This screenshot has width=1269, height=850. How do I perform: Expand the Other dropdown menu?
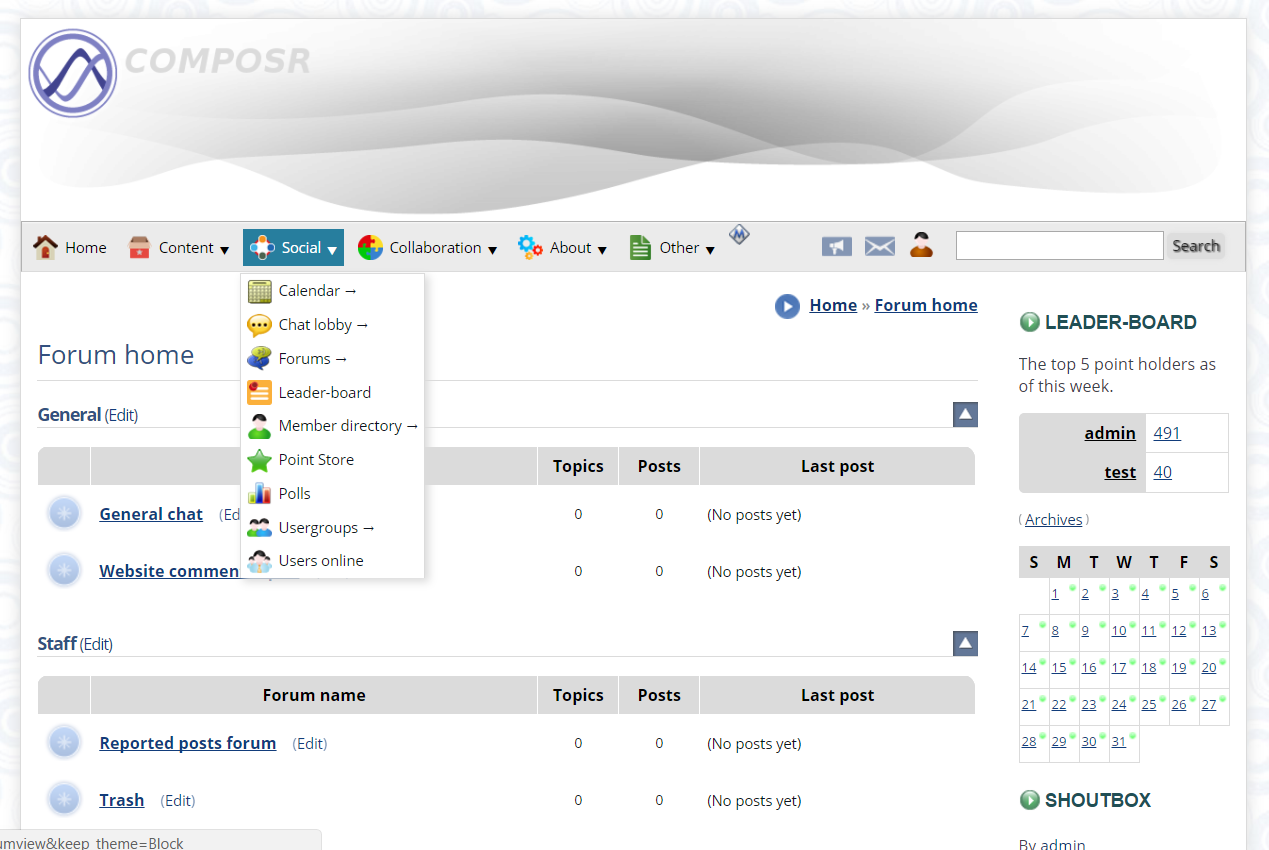click(x=672, y=248)
